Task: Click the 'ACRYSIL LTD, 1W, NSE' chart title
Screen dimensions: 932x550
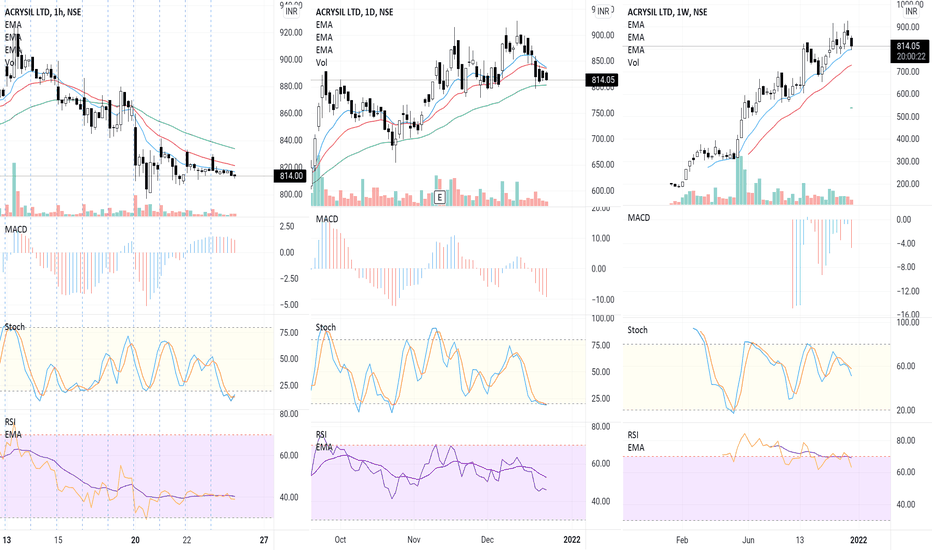Action: click(x=667, y=12)
